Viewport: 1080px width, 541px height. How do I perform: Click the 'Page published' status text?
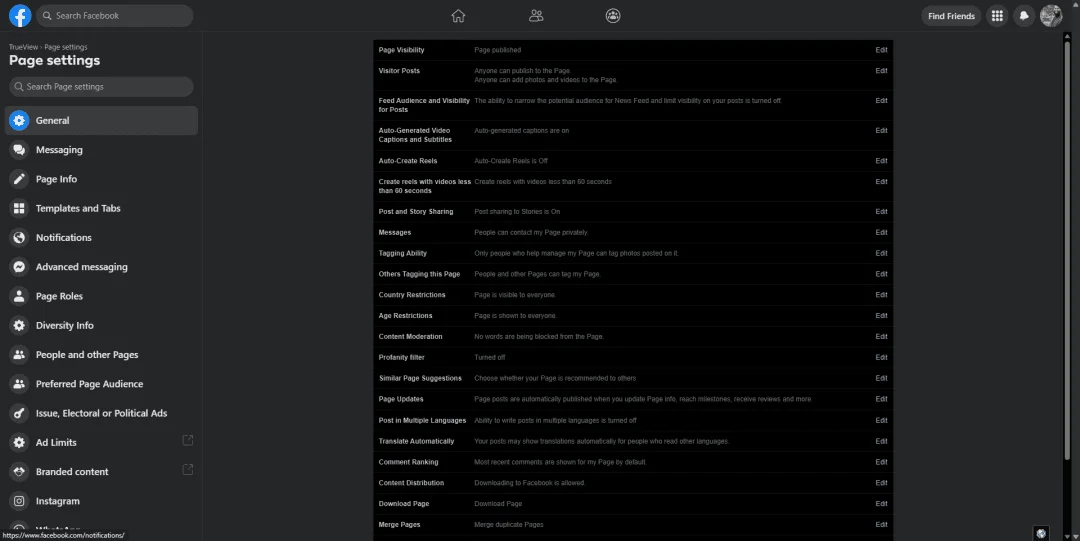point(497,50)
